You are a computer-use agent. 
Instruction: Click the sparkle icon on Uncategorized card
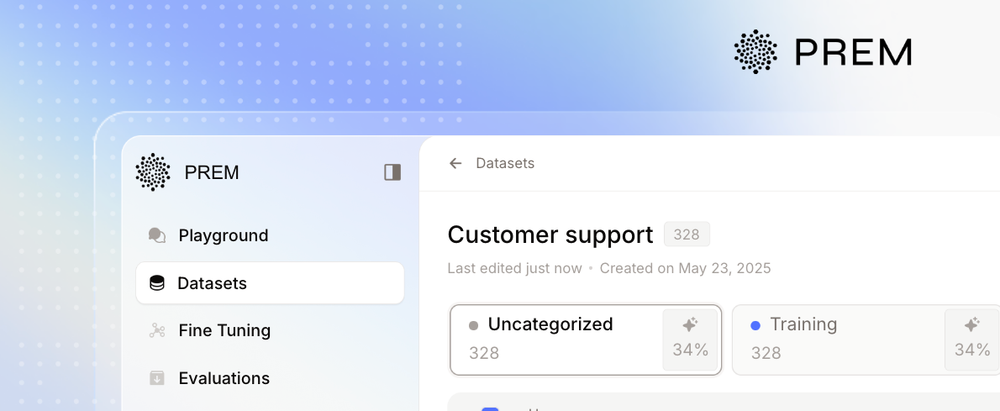690,325
